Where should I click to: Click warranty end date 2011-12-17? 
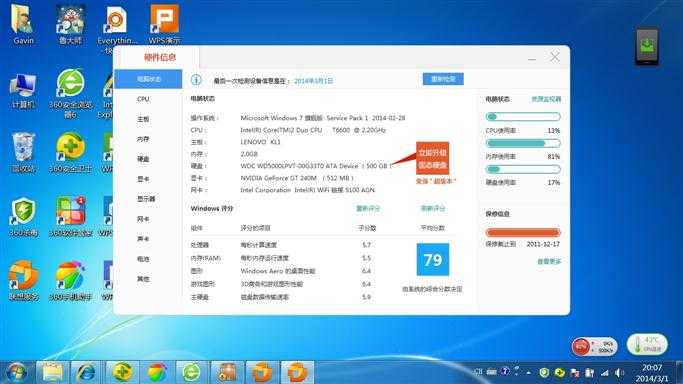[x=543, y=244]
